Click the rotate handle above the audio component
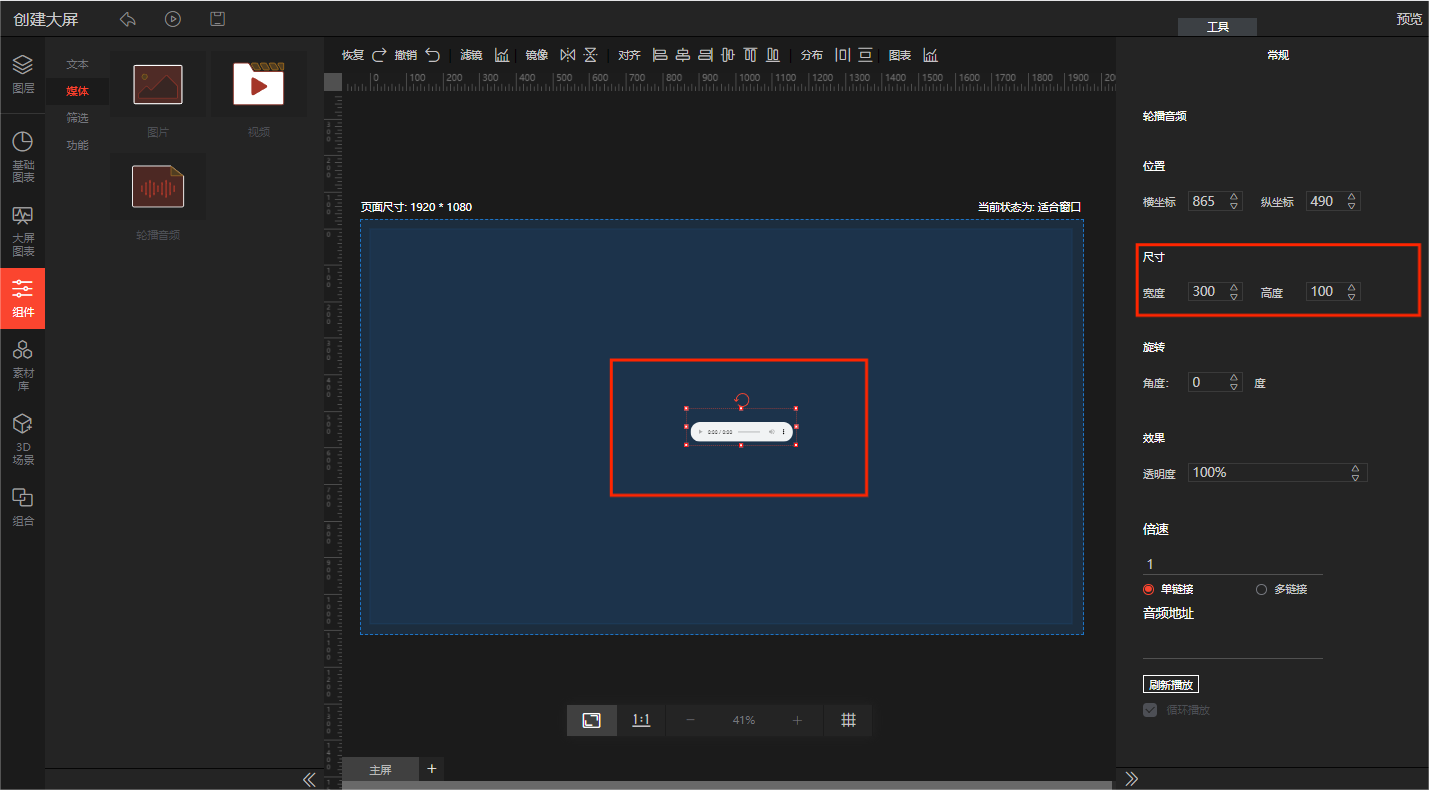Screen dimensions: 1429x790 tap(741, 399)
